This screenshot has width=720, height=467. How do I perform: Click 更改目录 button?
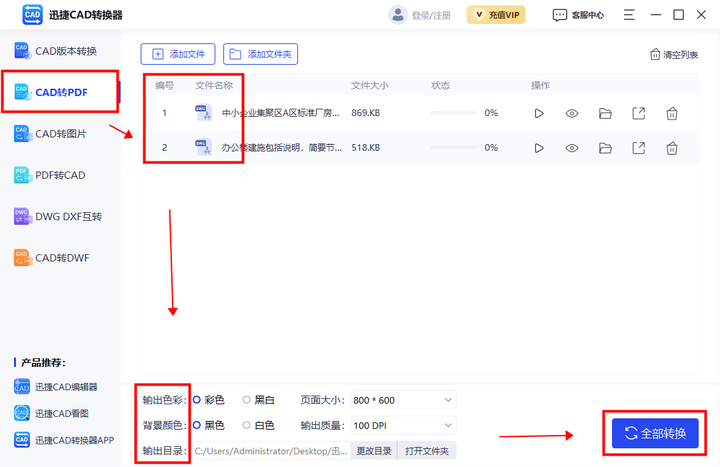(x=374, y=451)
